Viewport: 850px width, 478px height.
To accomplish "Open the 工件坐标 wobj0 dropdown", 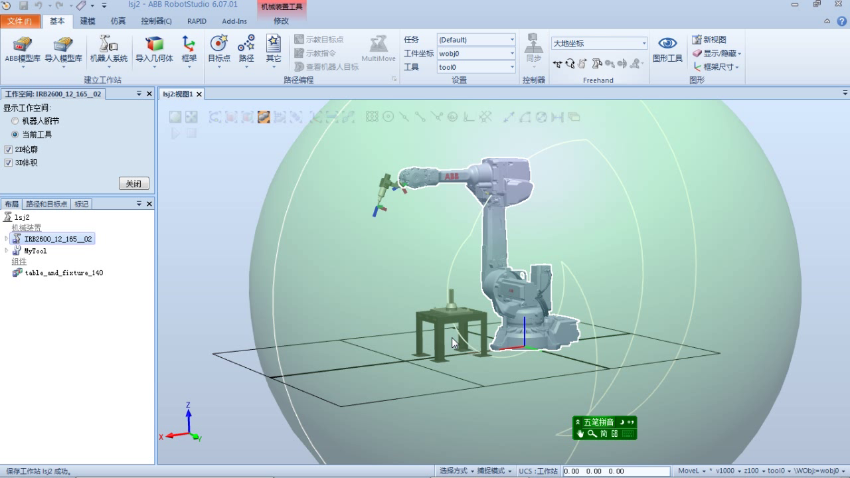I will (x=476, y=54).
